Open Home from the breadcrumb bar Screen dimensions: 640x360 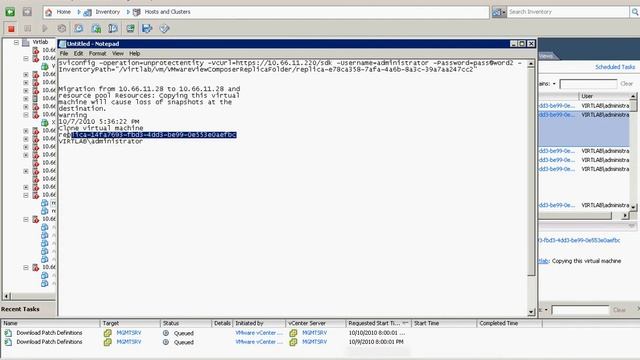tap(63, 12)
